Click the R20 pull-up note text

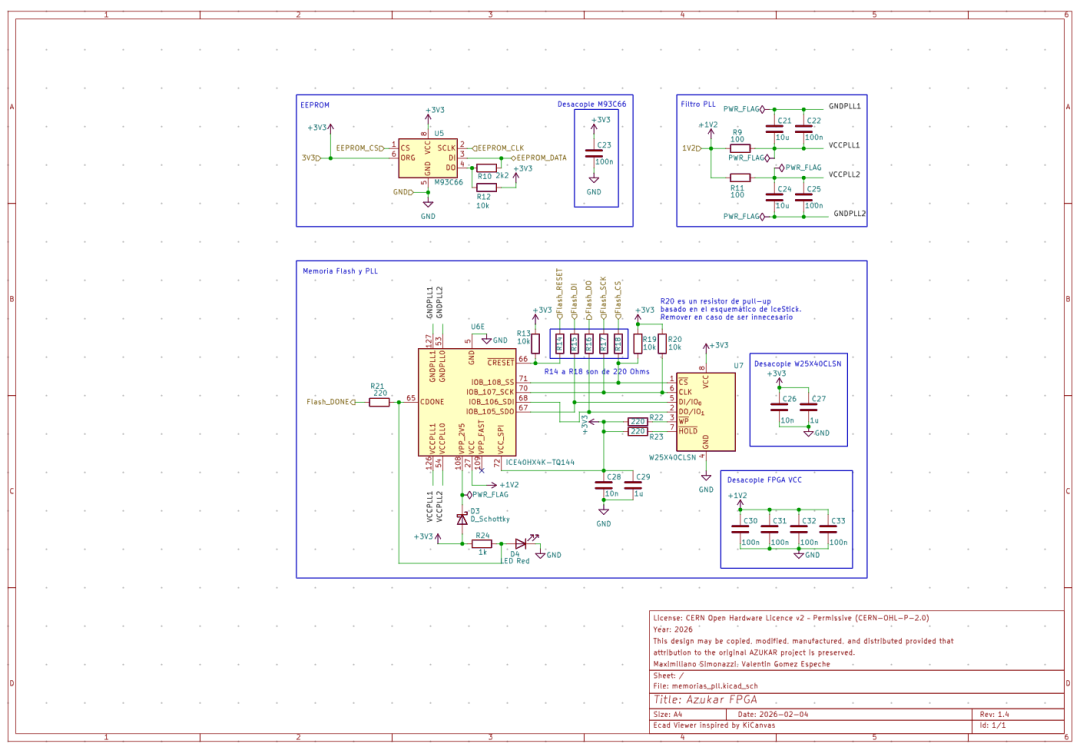(730, 309)
